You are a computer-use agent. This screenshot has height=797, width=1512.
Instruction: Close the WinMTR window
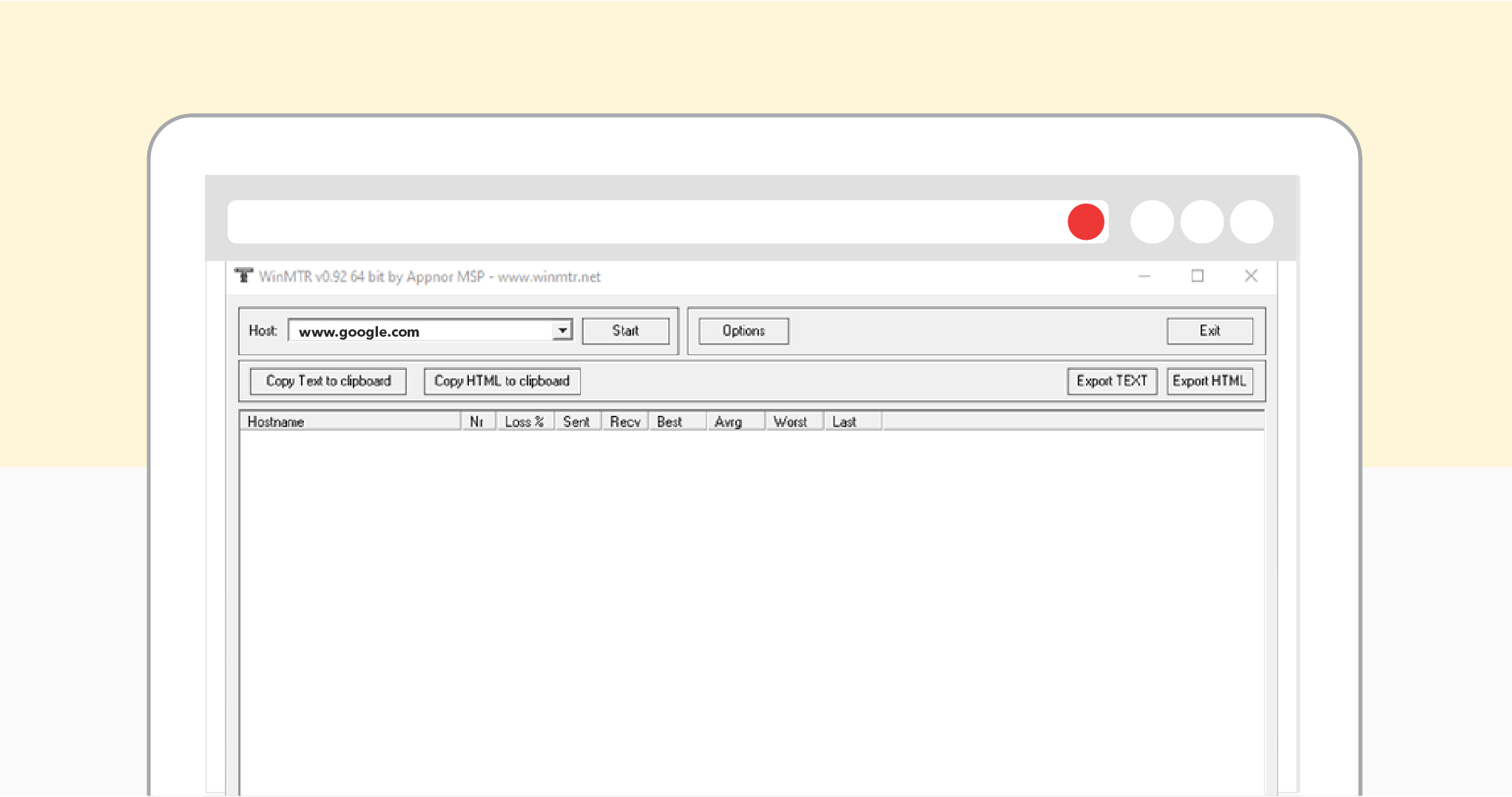point(1251,276)
